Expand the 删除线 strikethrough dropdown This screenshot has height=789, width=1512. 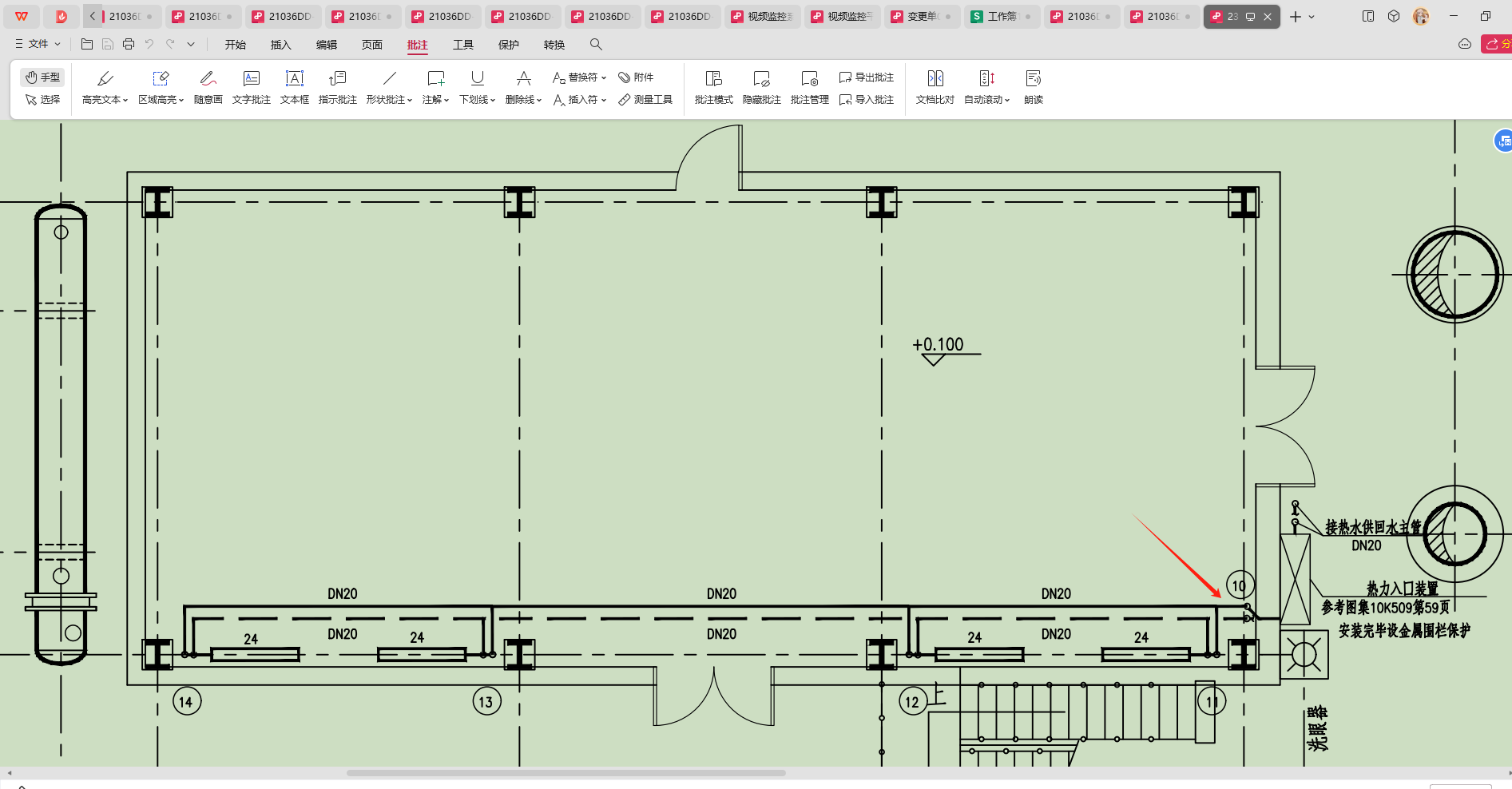pyautogui.click(x=539, y=100)
